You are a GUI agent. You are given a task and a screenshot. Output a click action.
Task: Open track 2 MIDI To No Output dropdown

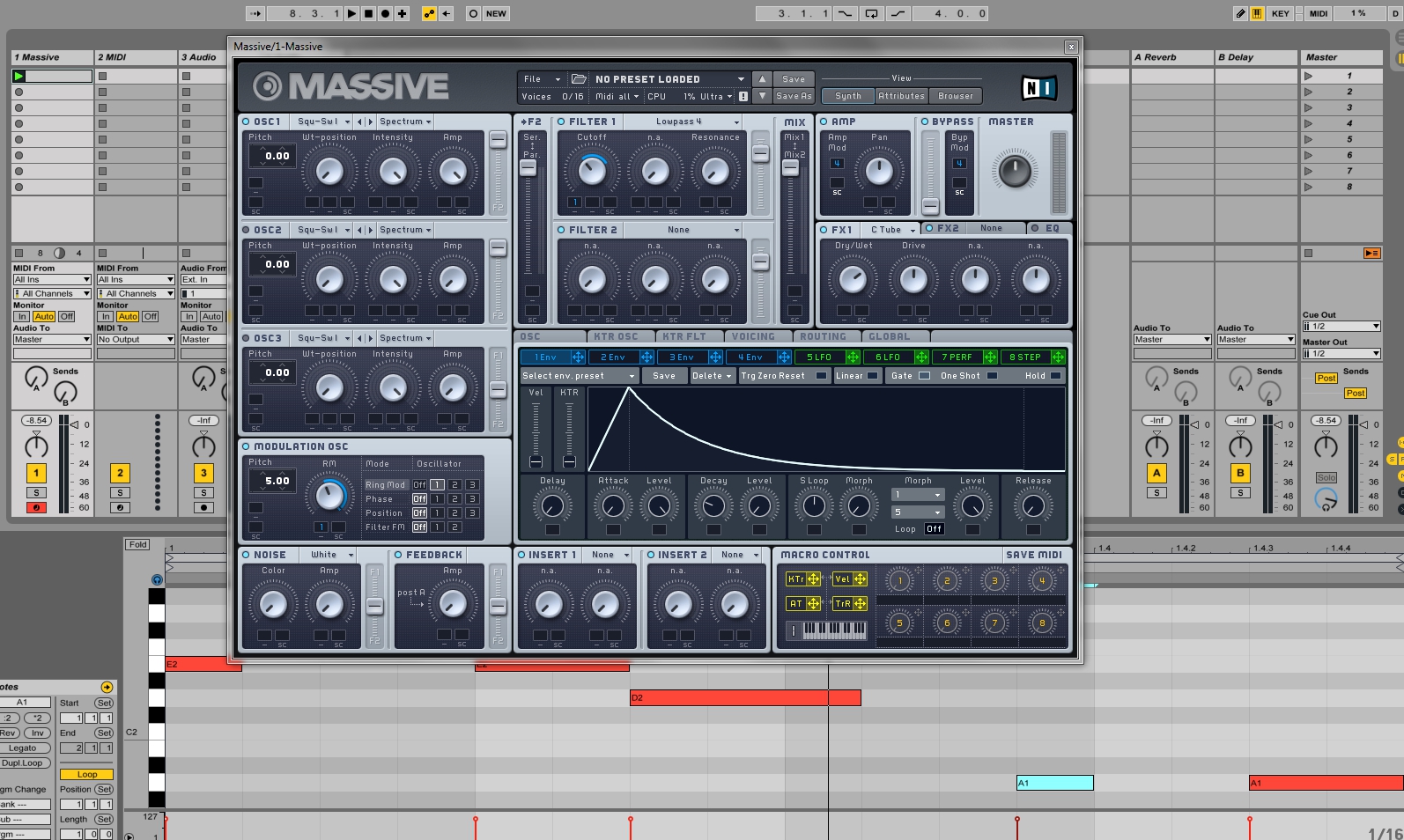(136, 339)
